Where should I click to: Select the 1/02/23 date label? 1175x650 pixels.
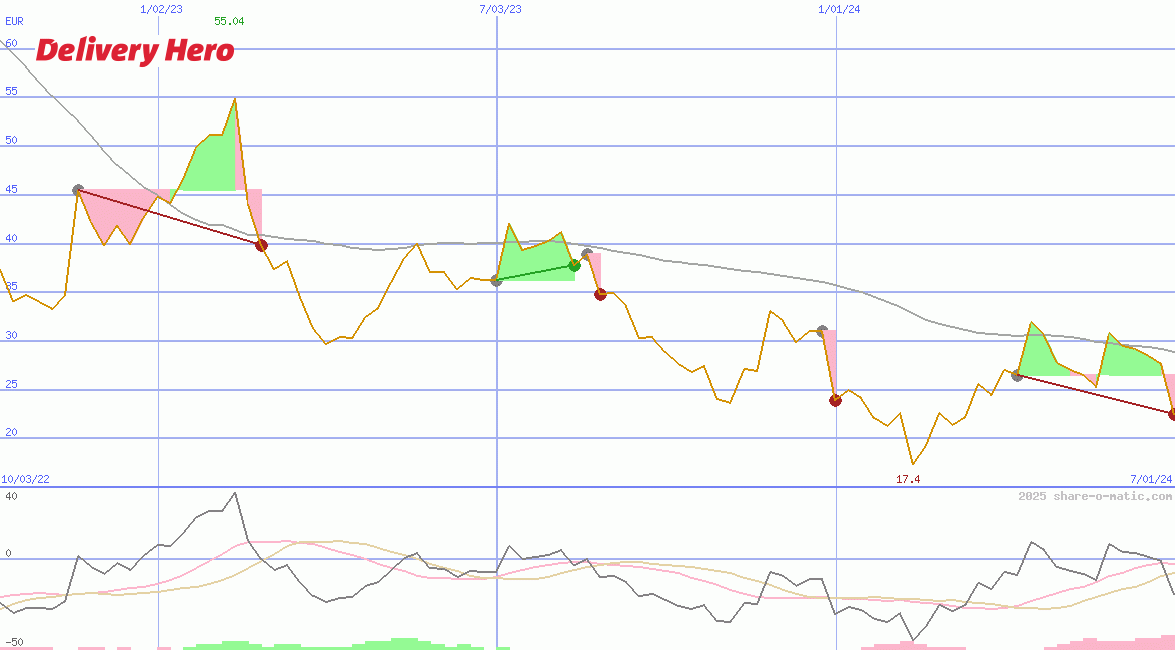pos(161,9)
